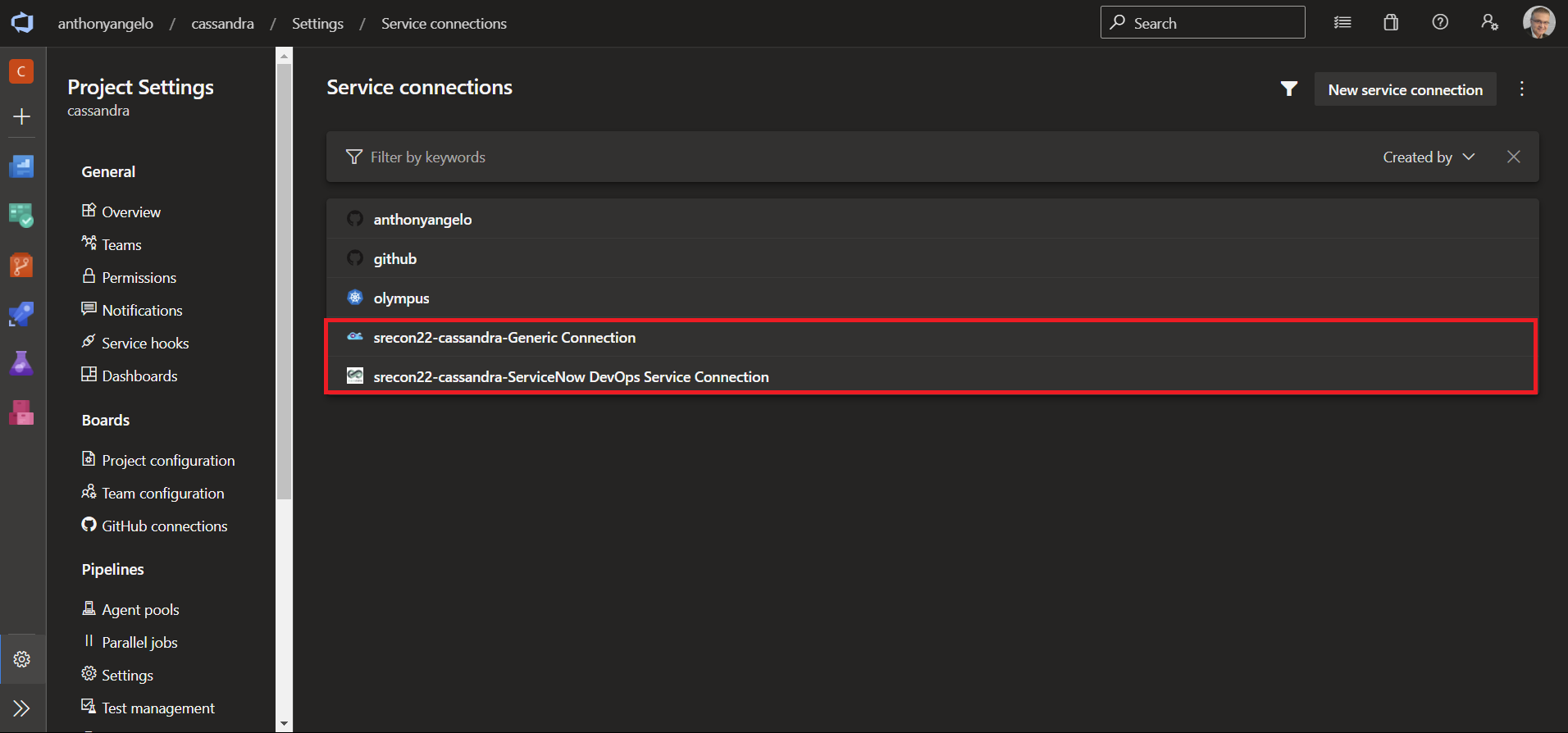Click the Settings breadcrumb

pyautogui.click(x=317, y=24)
